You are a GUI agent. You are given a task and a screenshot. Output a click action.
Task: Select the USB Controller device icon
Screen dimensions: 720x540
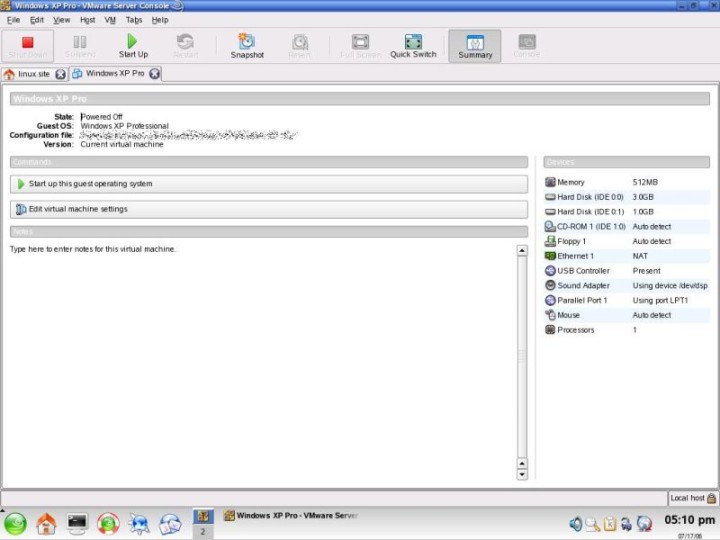(550, 271)
